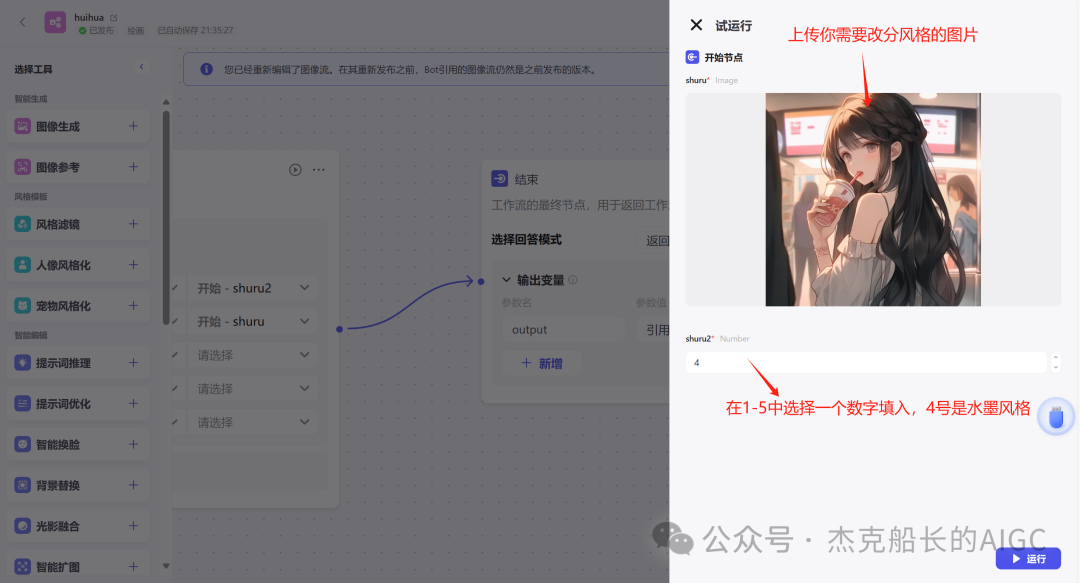Add 宠物风格化 node with plus
Image resolution: width=1080 pixels, height=583 pixels.
tap(134, 305)
